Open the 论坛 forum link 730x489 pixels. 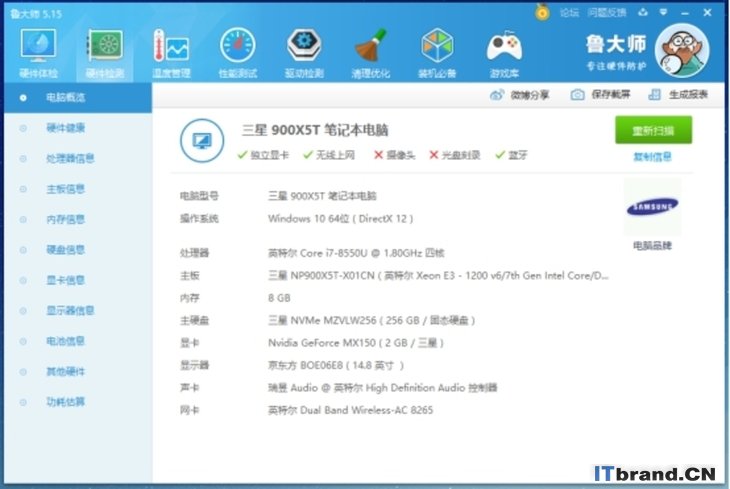(569, 13)
